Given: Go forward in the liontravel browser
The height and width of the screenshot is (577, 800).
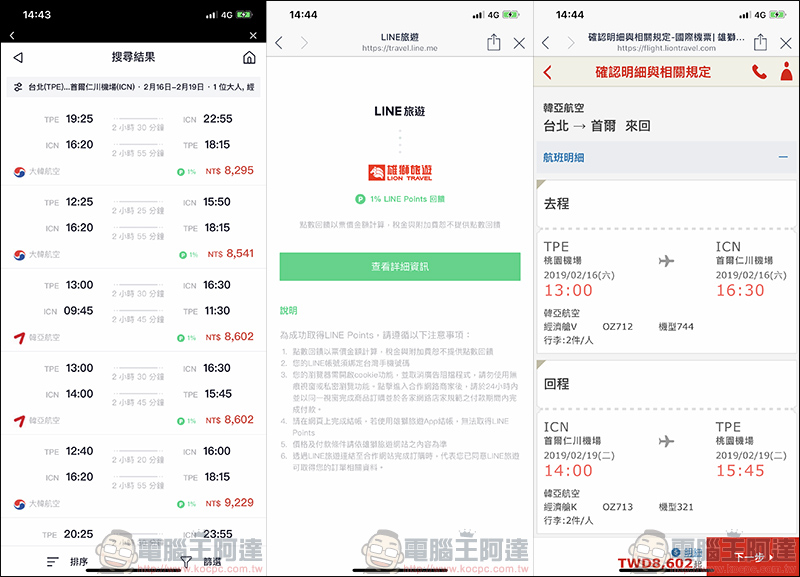Looking at the screenshot, I should tap(571, 43).
